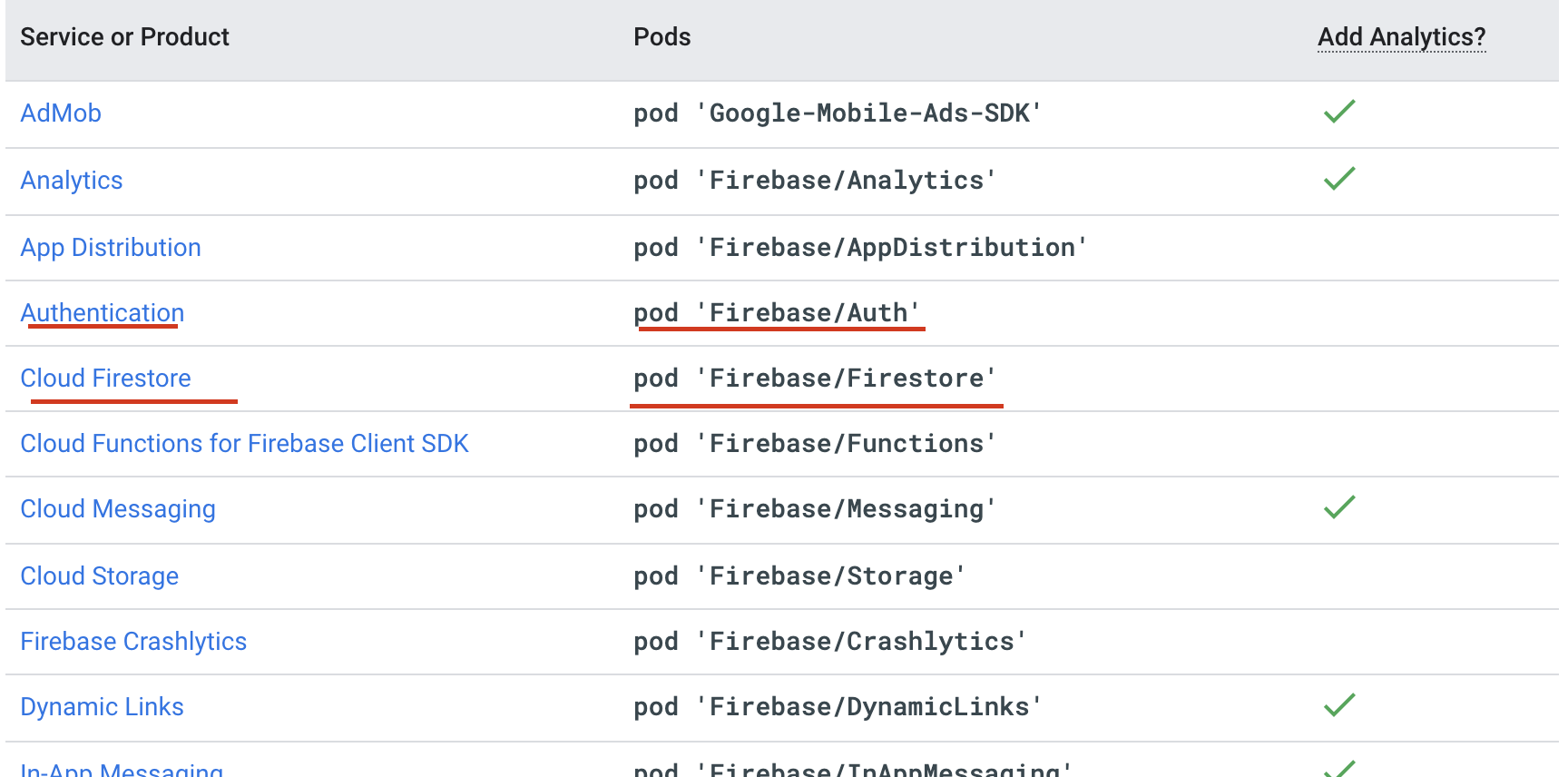Select the pod 'Firebase/Firestore' text

point(815,379)
